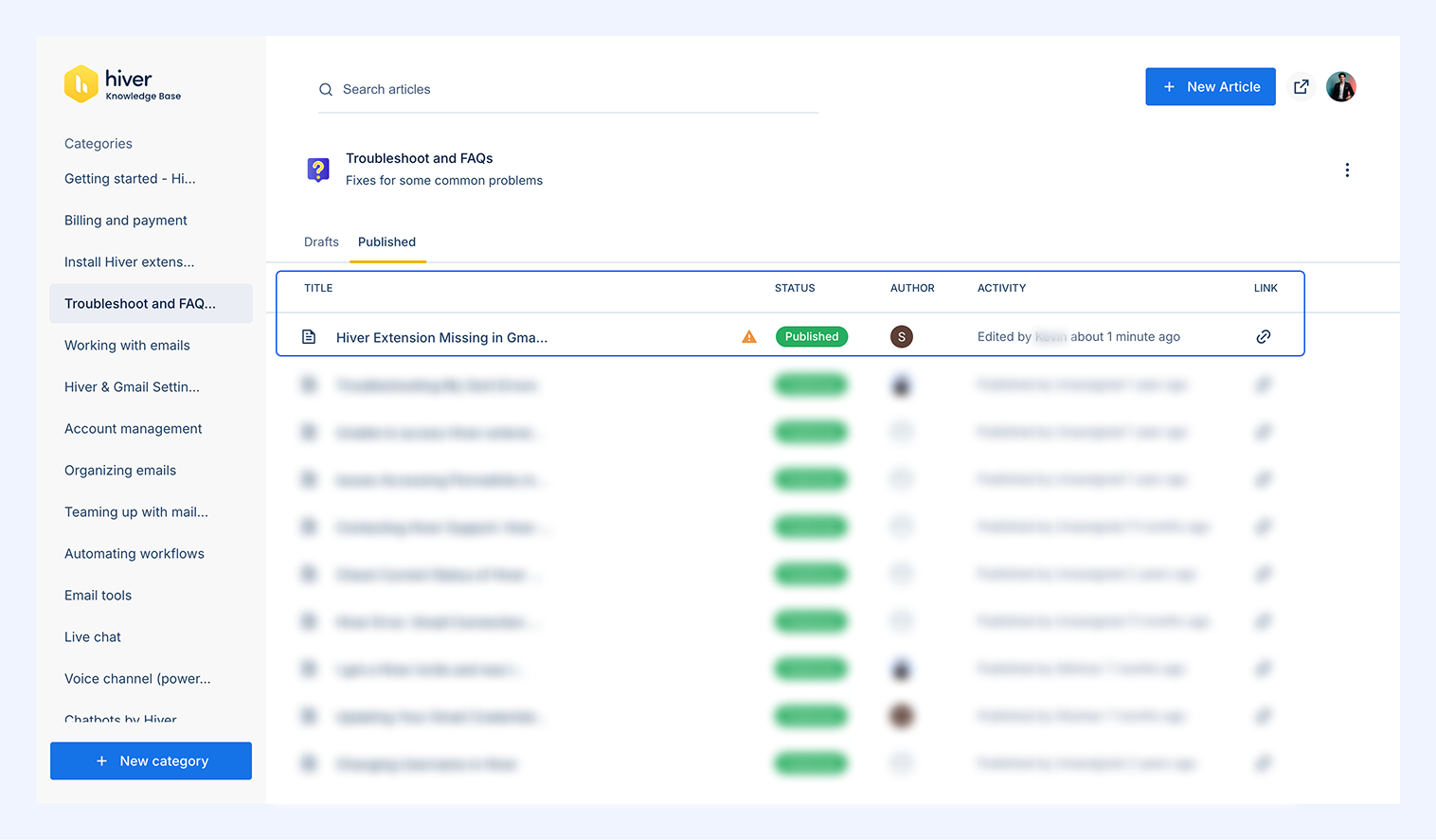Image resolution: width=1436 pixels, height=840 pixels.
Task: Open the Teaming up with mail category
Action: pos(136,512)
